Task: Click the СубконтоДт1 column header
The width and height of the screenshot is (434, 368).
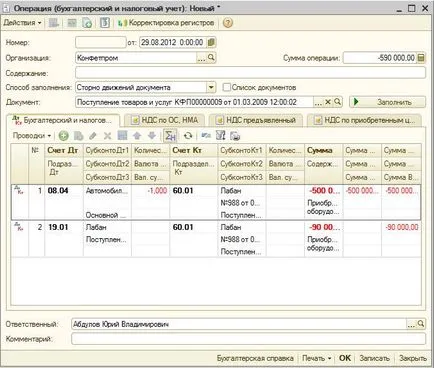Action: point(107,150)
